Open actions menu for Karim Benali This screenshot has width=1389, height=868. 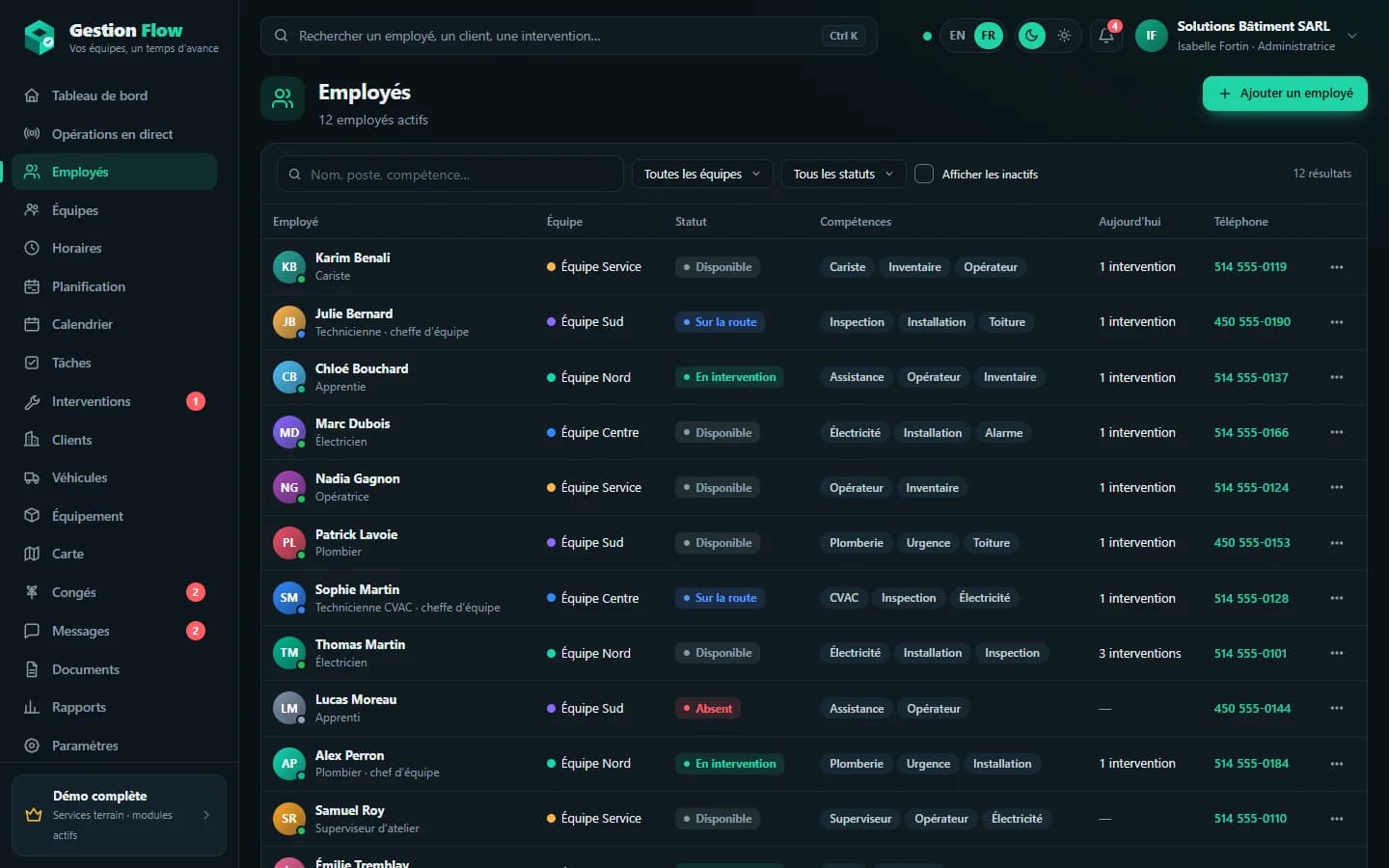tap(1337, 267)
